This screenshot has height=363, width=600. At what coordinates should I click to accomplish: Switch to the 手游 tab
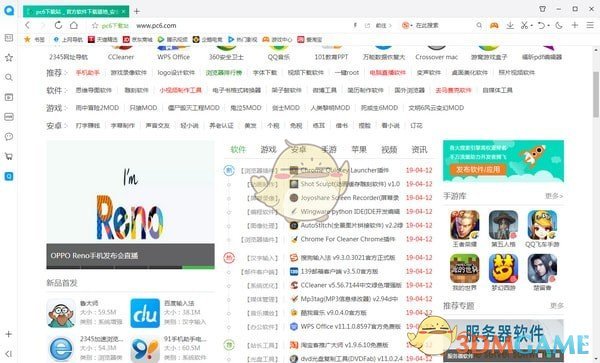tap(329, 150)
